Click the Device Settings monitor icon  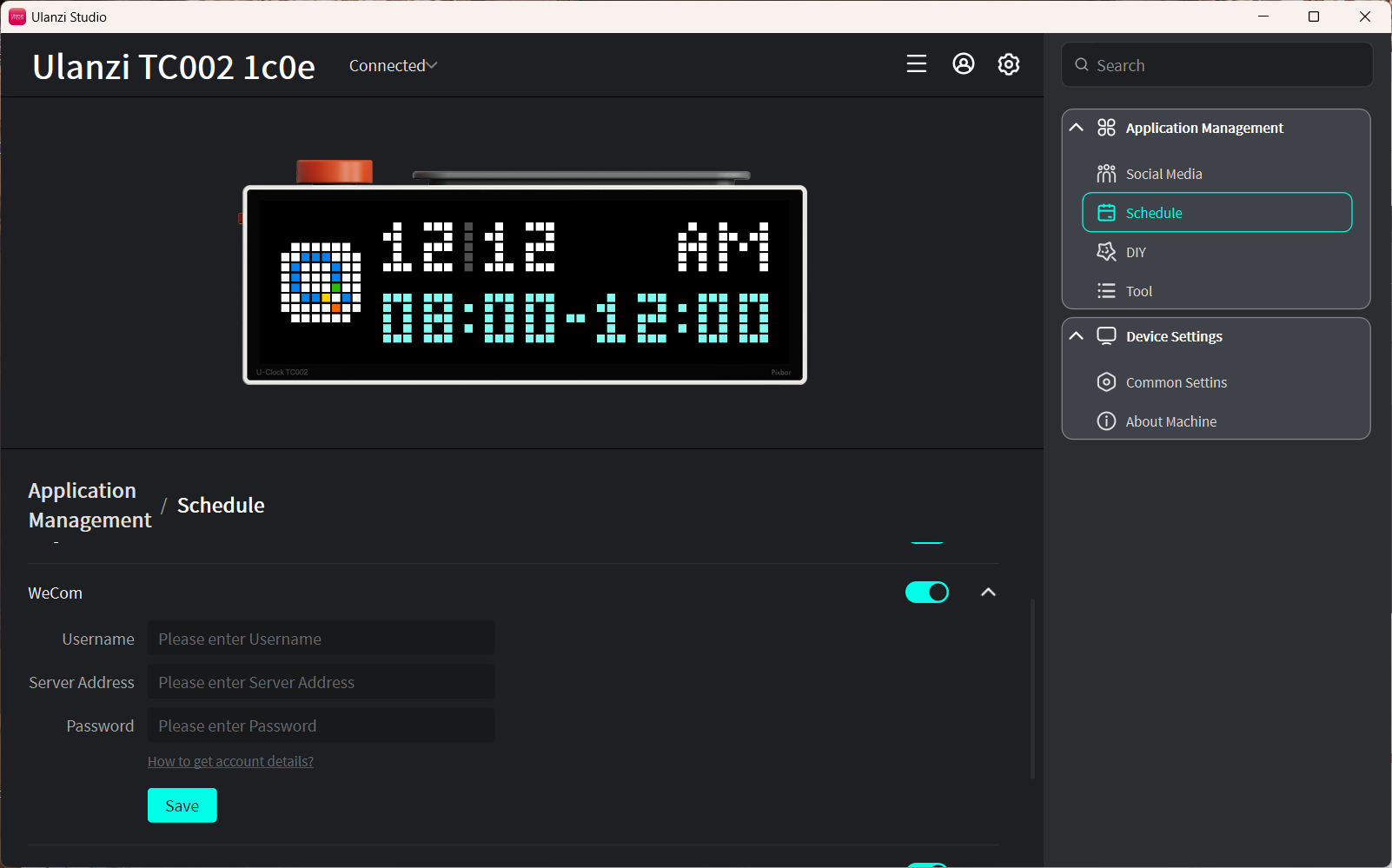click(x=1106, y=336)
